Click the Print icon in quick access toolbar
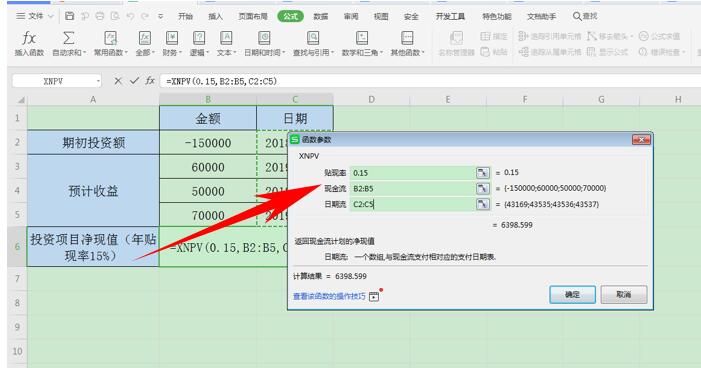 click(x=100, y=16)
